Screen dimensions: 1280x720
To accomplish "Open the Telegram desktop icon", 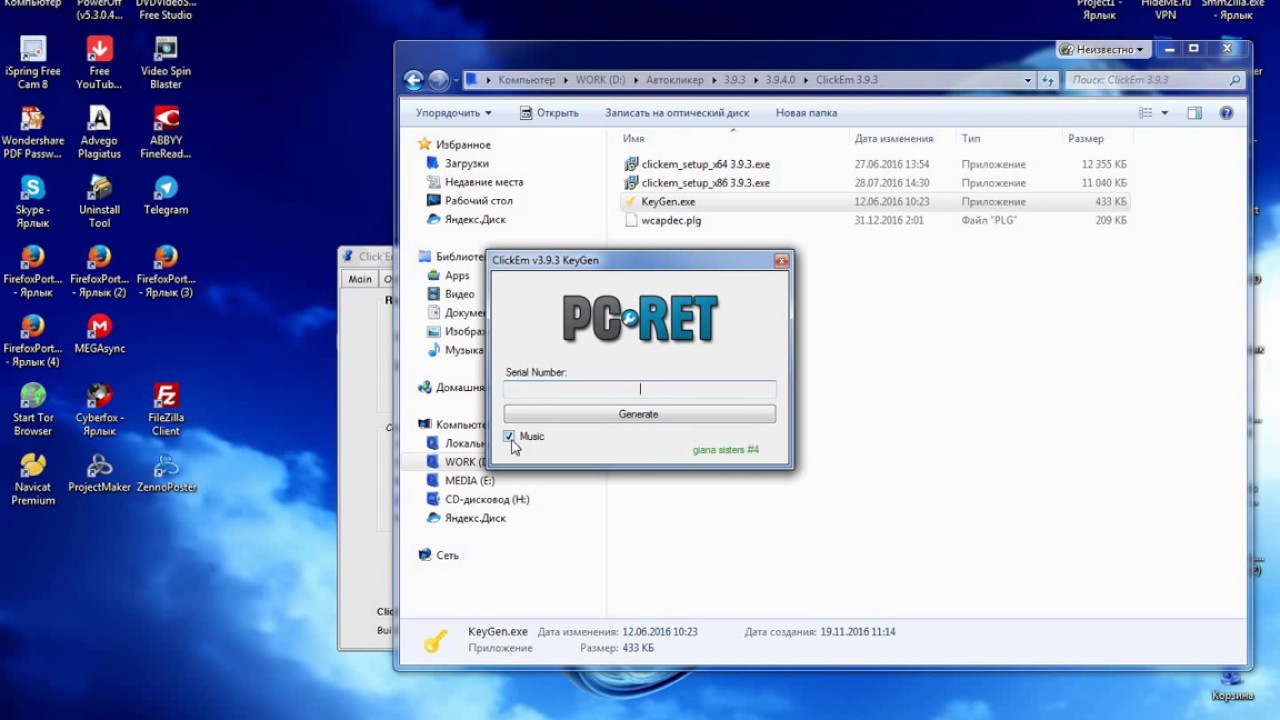I will click(166, 195).
